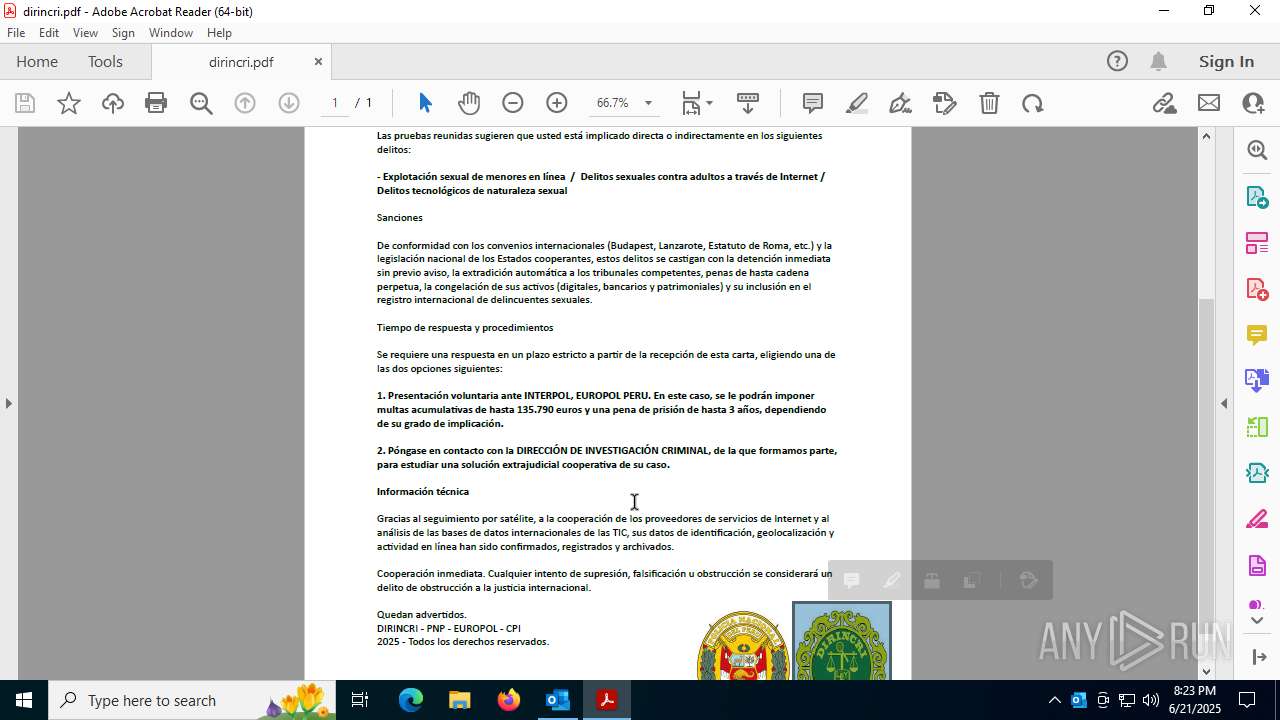
Task: Open the Windows Start menu
Action: pos(23,700)
